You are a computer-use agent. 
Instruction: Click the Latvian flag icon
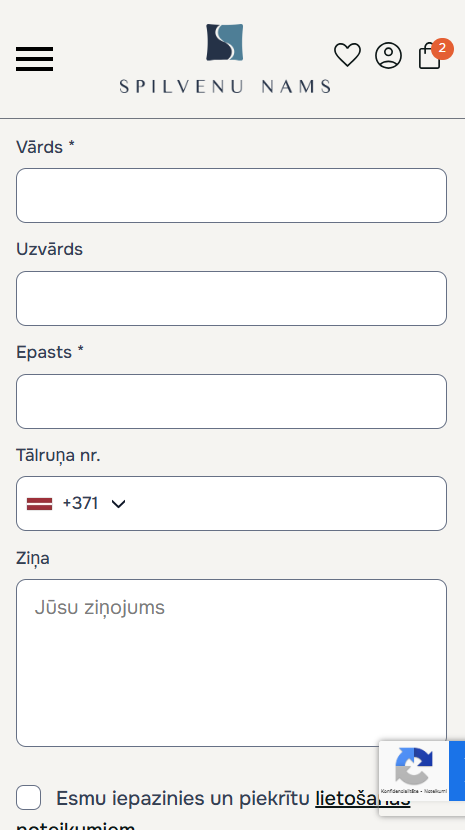(40, 504)
